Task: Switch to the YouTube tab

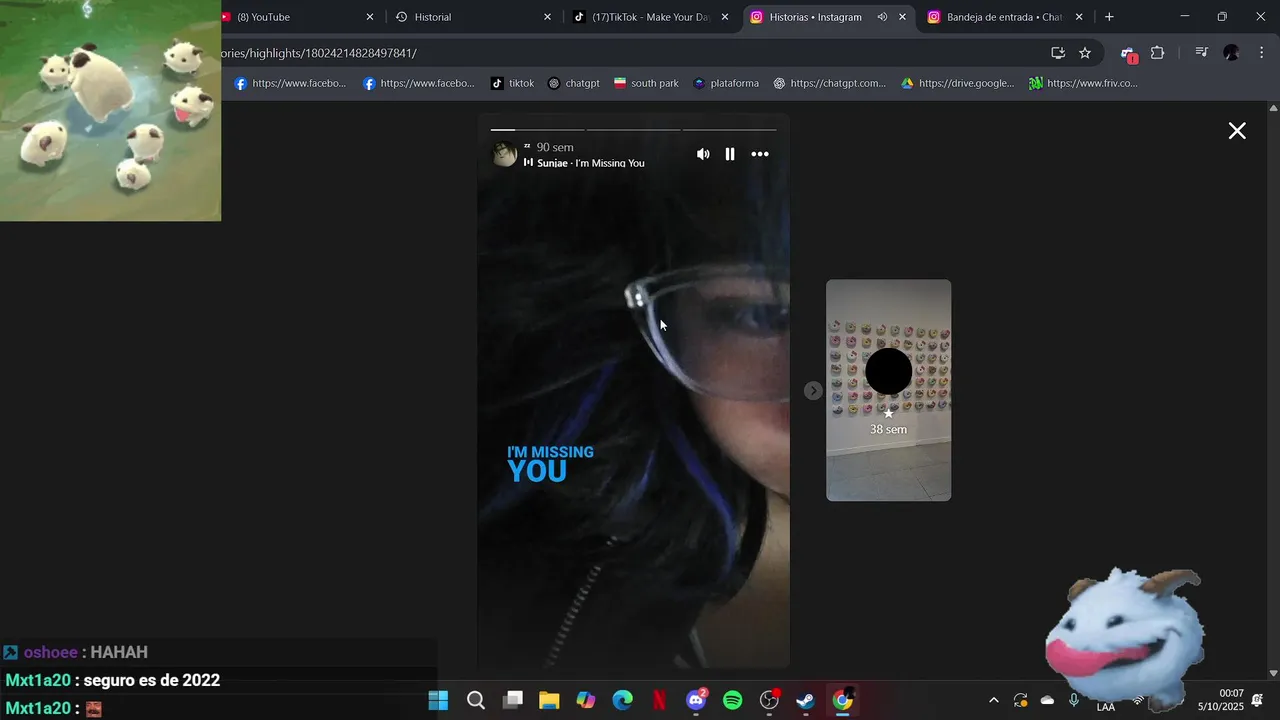Action: pos(290,17)
